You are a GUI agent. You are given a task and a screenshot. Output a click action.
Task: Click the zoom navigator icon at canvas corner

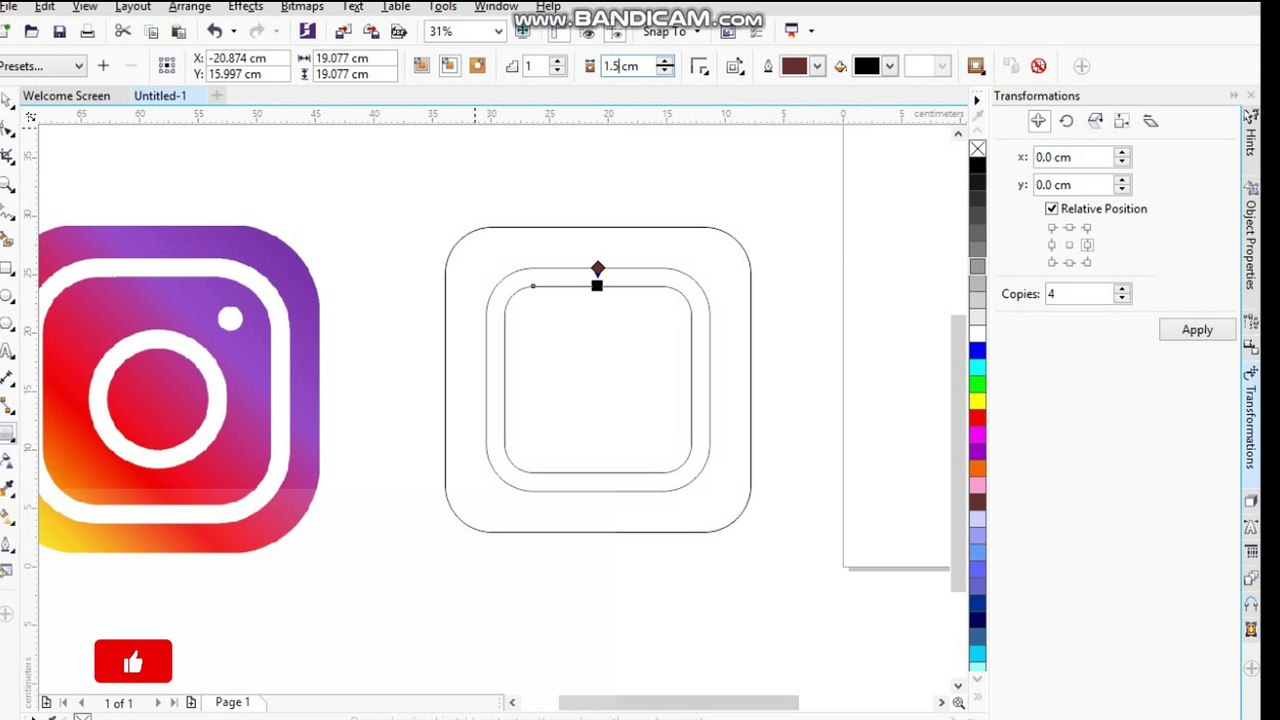point(959,703)
